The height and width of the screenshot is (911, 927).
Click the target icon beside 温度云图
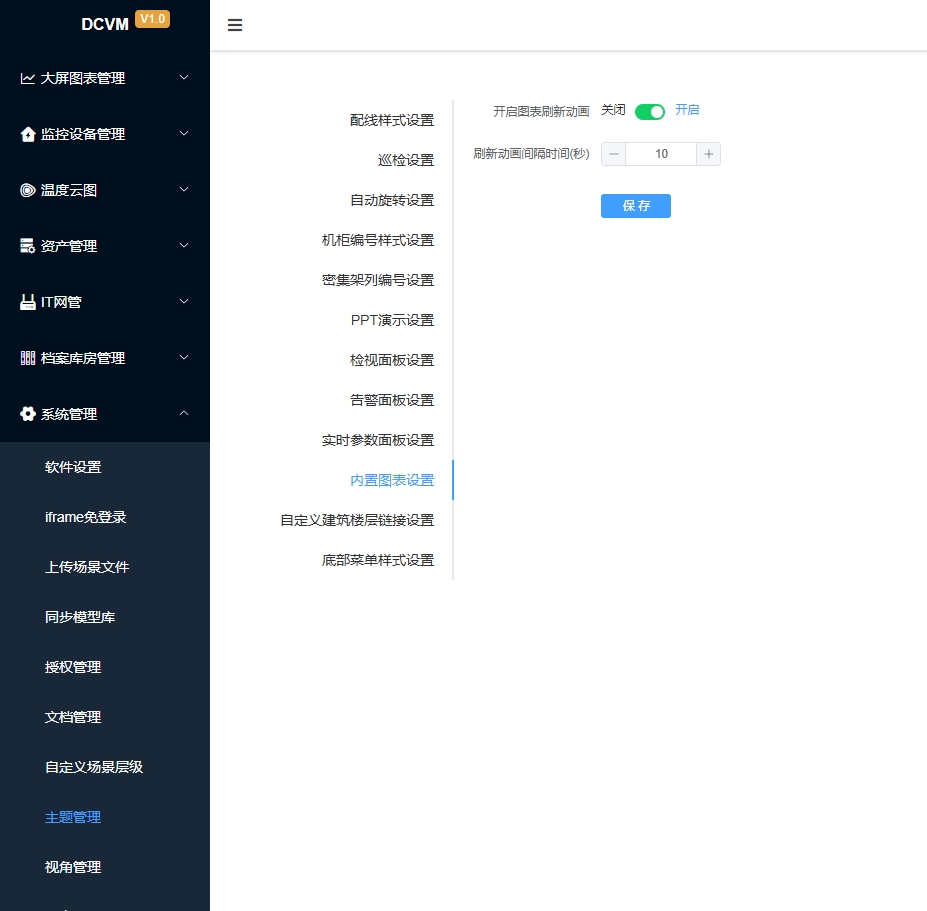point(28,190)
